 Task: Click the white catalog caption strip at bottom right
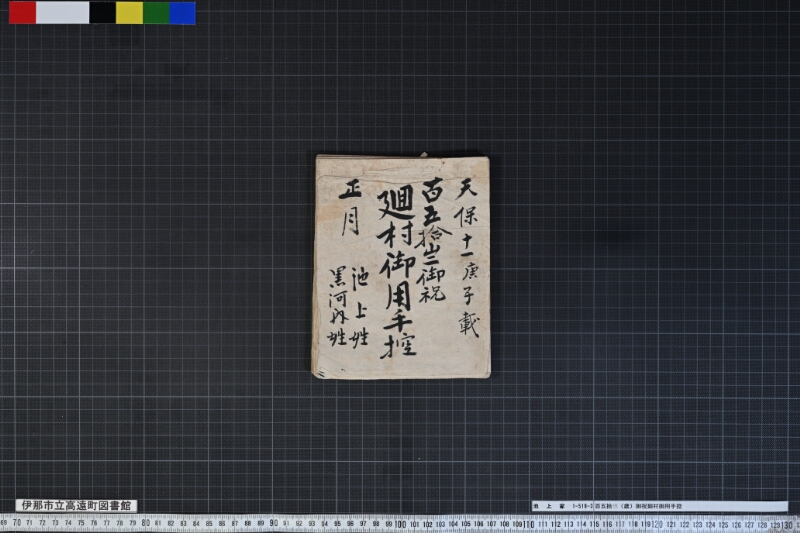point(659,506)
